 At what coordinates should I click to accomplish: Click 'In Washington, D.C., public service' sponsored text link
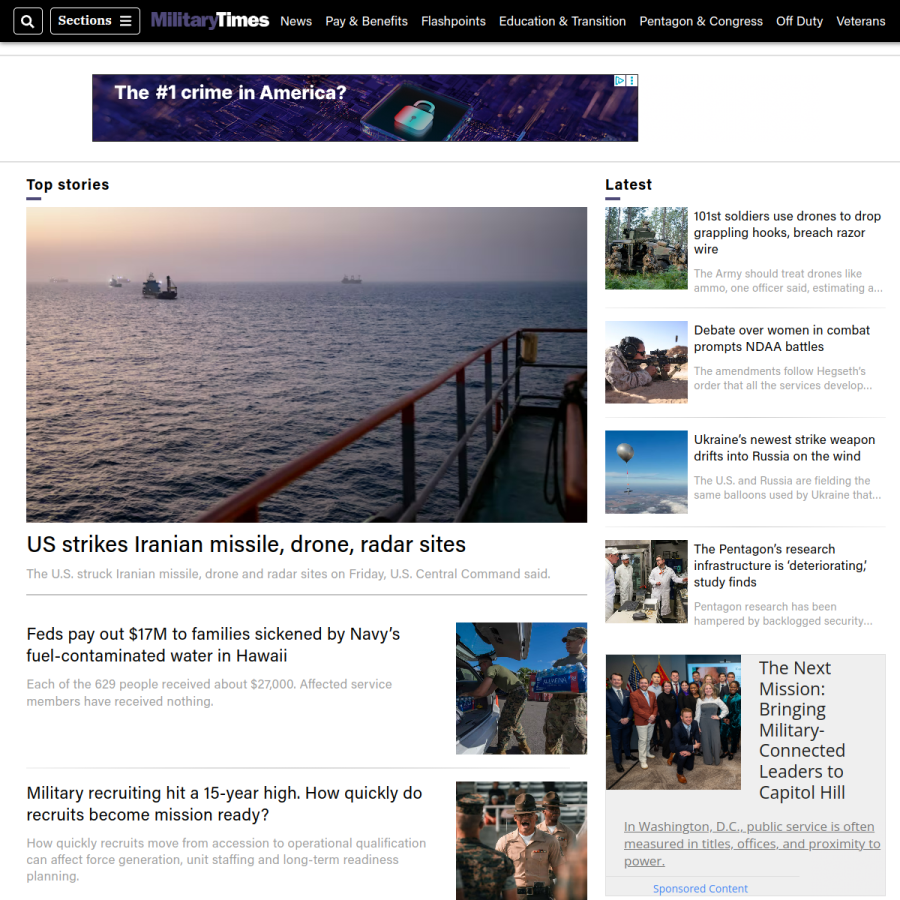pos(752,844)
